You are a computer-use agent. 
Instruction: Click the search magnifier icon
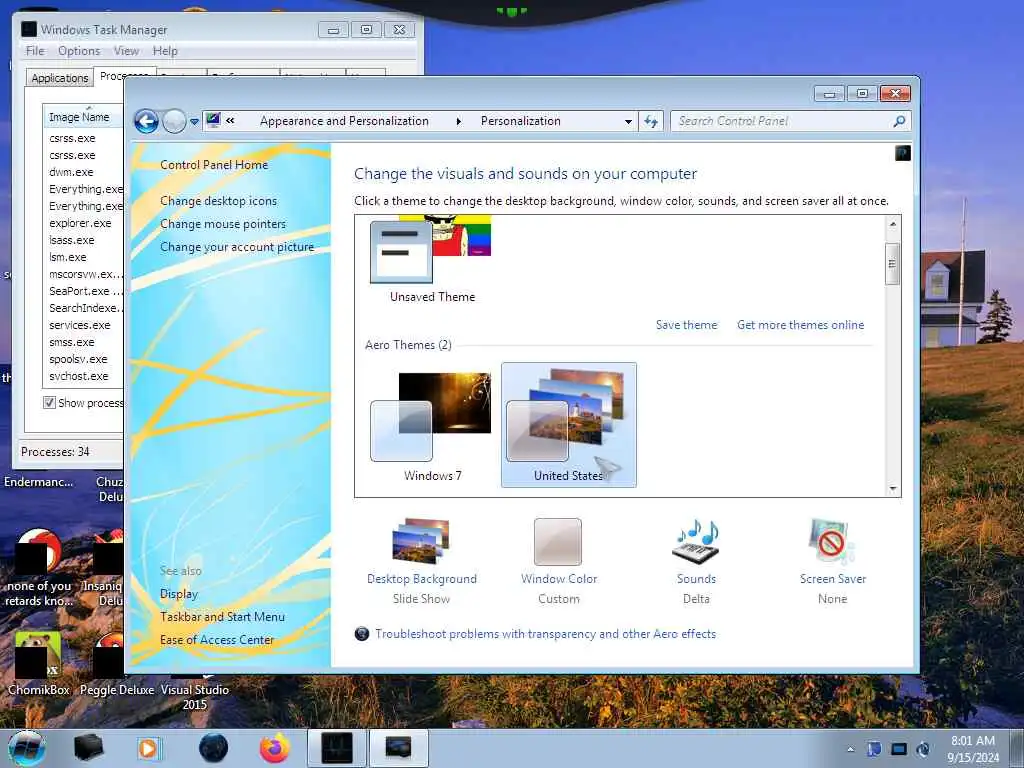899,121
